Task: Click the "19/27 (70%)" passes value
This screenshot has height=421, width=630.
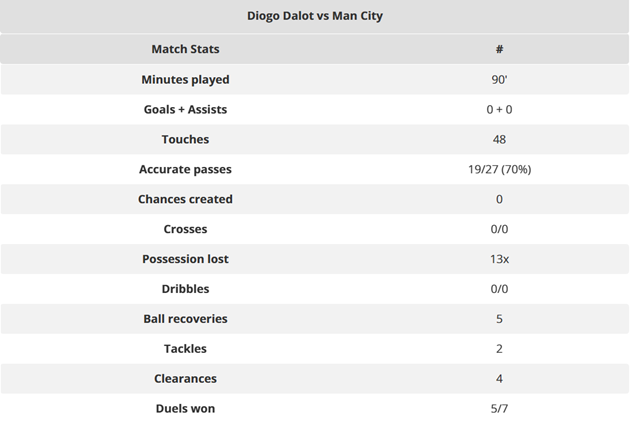Action: (499, 170)
